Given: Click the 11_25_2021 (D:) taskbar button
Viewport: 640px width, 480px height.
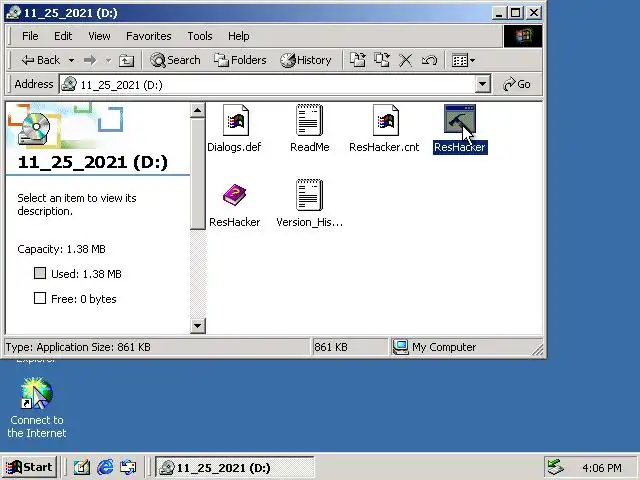Looking at the screenshot, I should (x=234, y=467).
